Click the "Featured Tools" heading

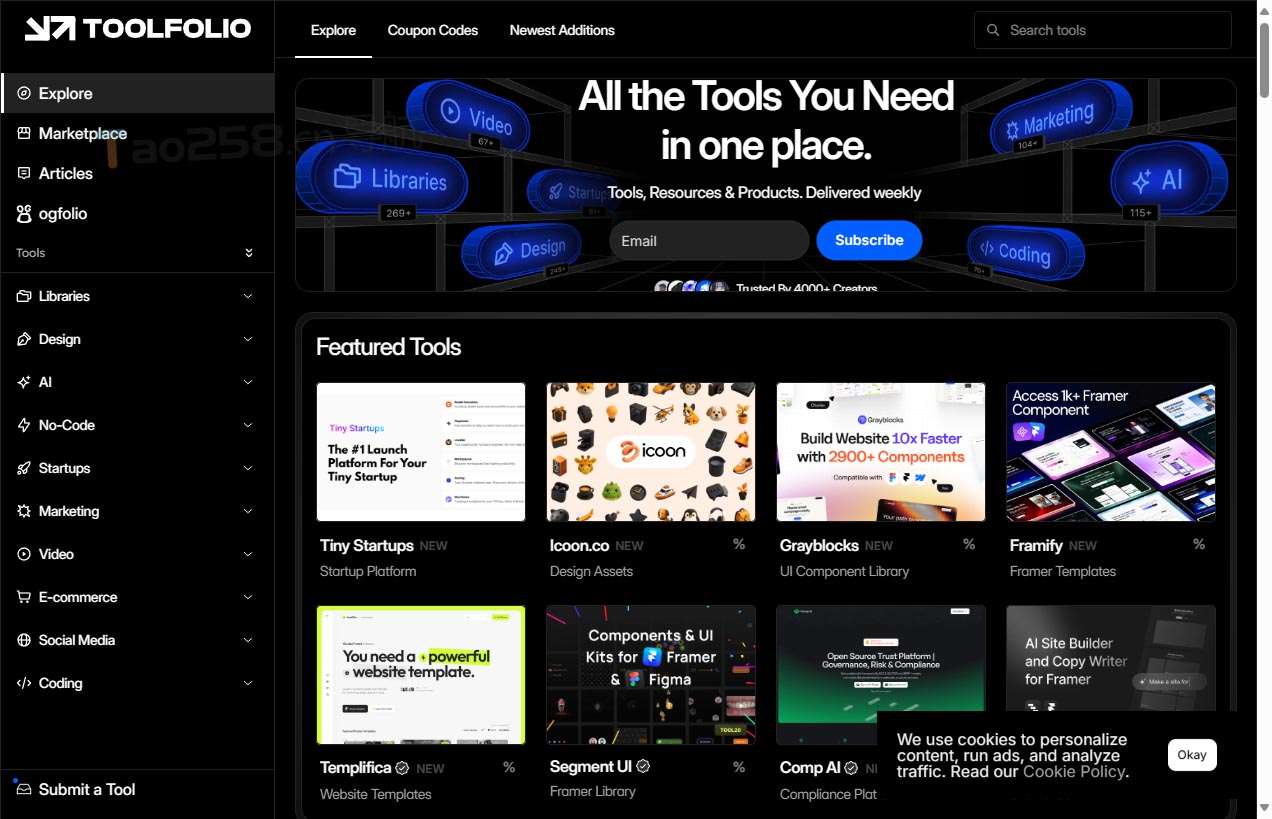click(x=389, y=347)
